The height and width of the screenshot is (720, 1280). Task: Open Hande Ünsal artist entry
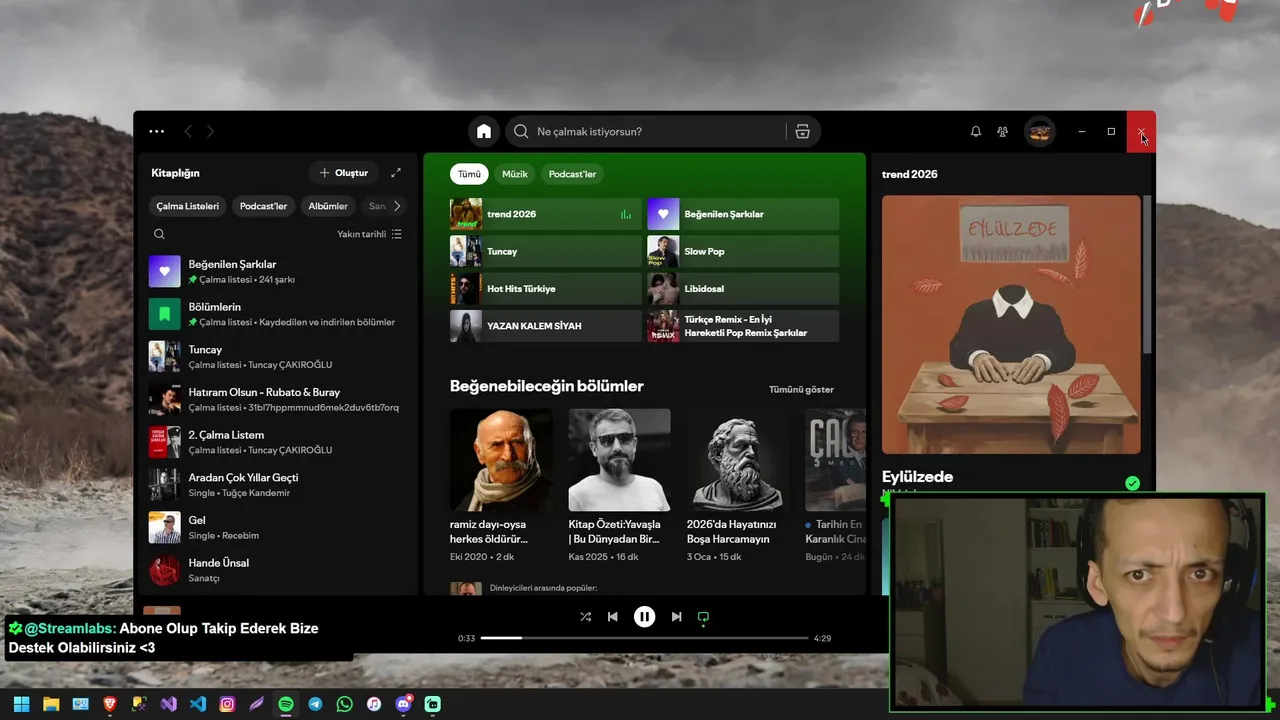pos(277,570)
